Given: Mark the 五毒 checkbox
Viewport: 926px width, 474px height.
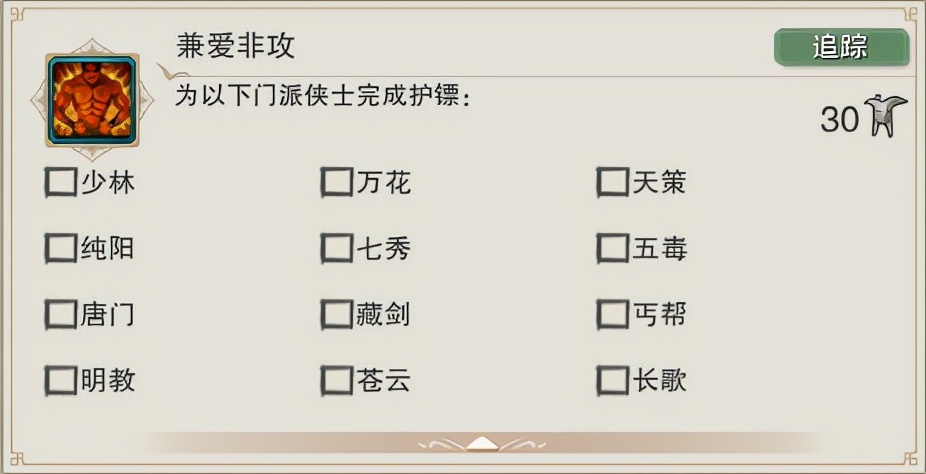Looking at the screenshot, I should tap(612, 248).
